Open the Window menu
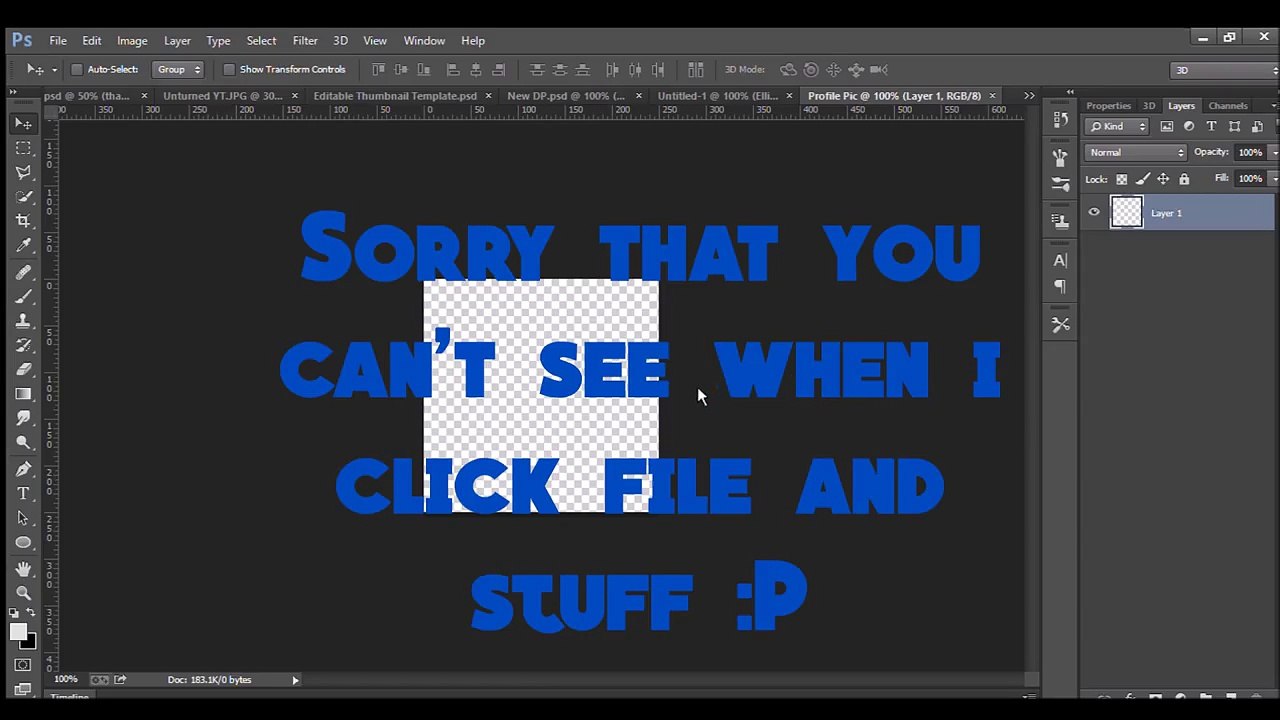Screen dimensions: 1280x720 click(x=424, y=41)
